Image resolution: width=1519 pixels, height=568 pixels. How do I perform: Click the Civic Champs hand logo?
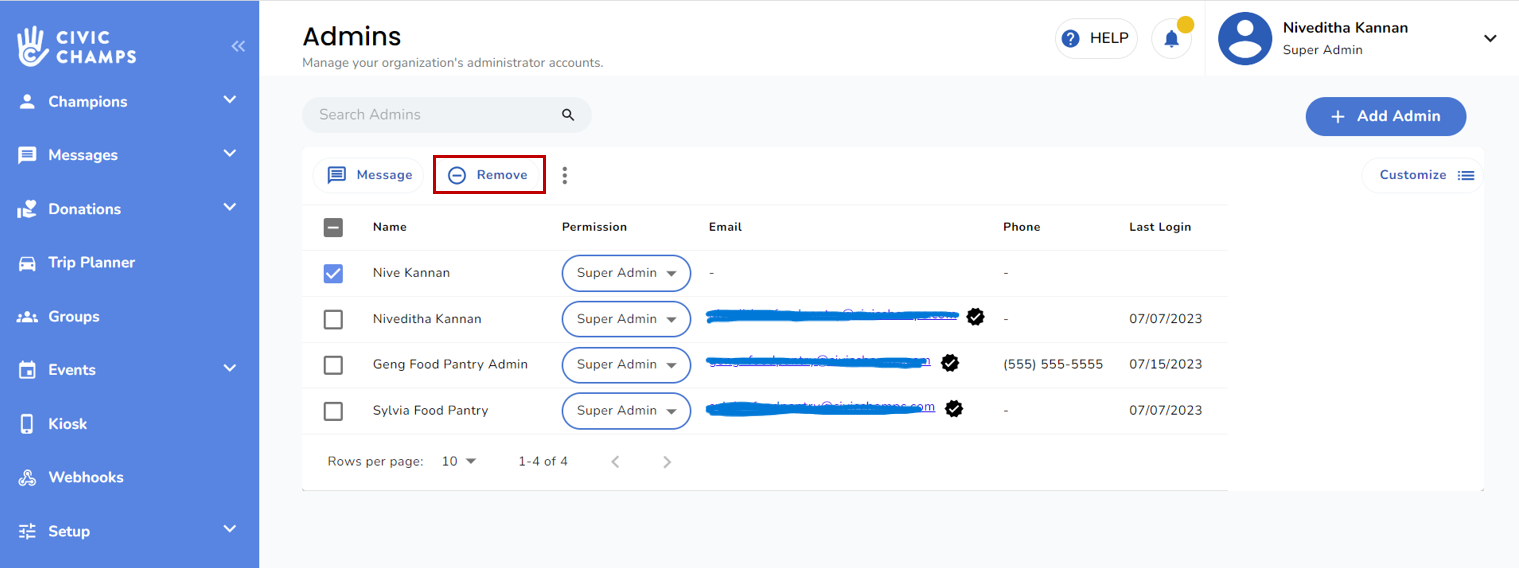pos(33,46)
